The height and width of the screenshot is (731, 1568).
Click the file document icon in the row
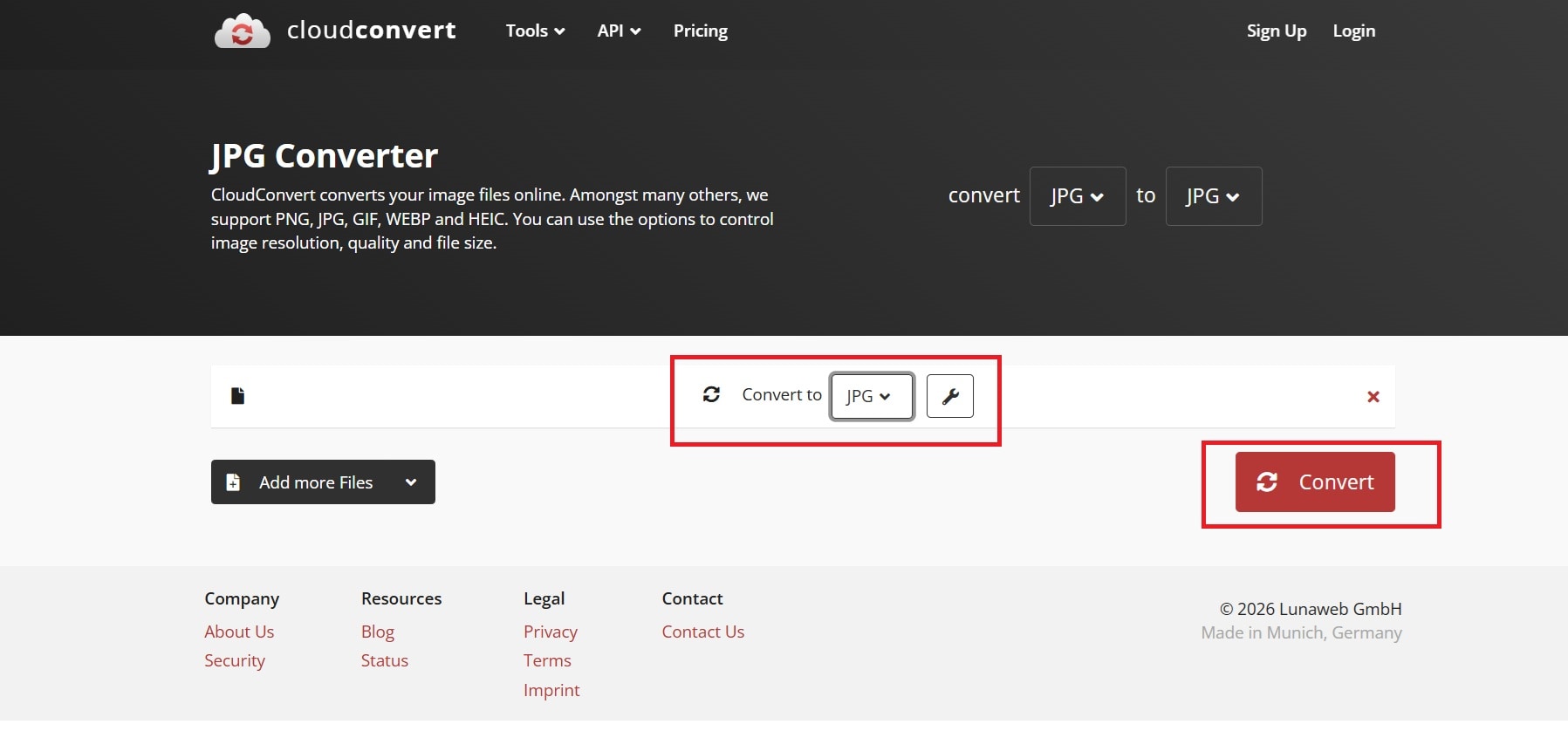(x=237, y=396)
